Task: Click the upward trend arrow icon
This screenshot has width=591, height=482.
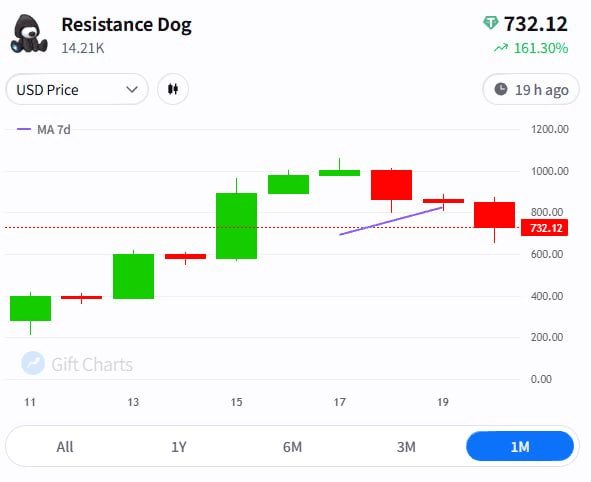Action: (501, 48)
